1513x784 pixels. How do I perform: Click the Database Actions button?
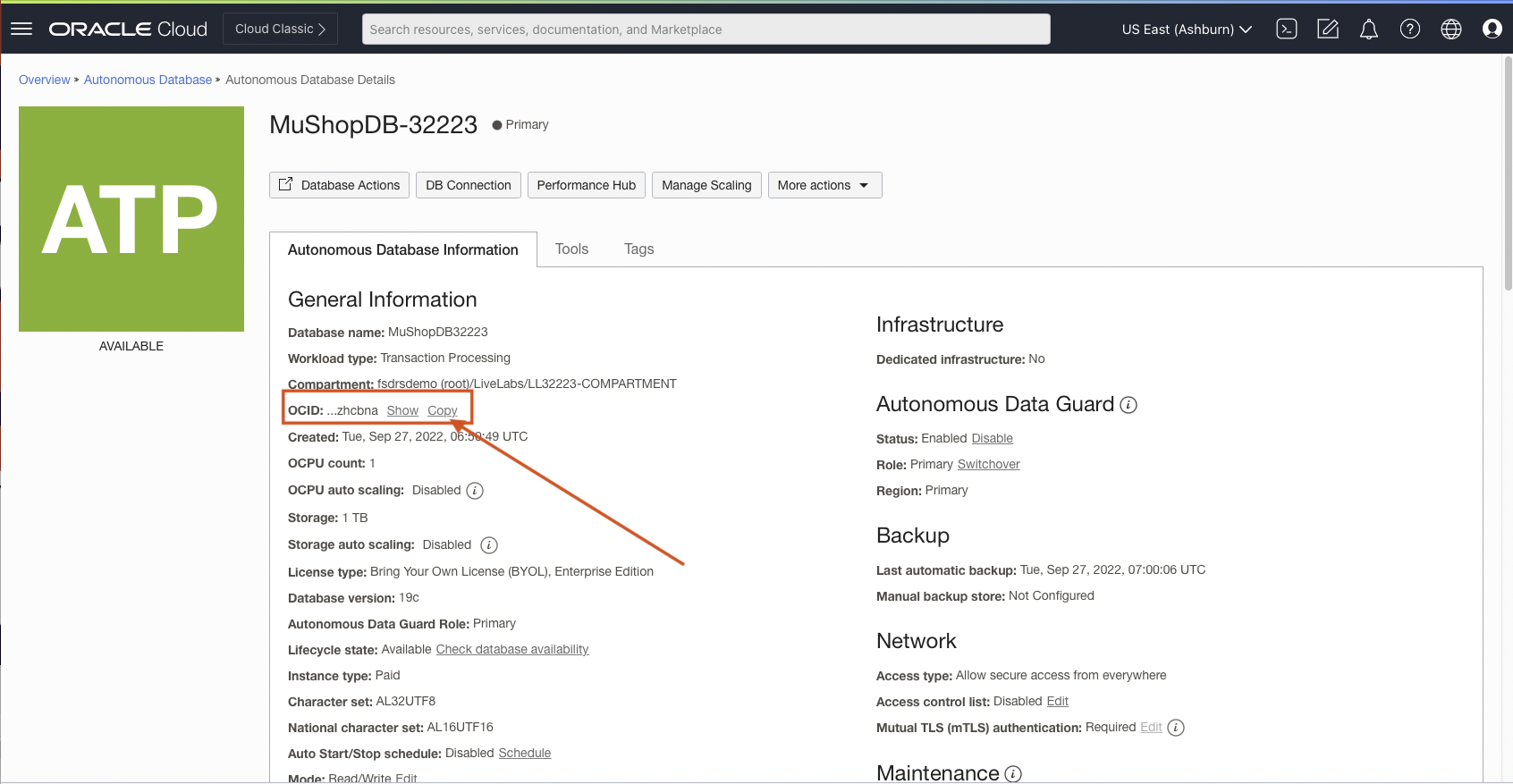click(x=339, y=185)
